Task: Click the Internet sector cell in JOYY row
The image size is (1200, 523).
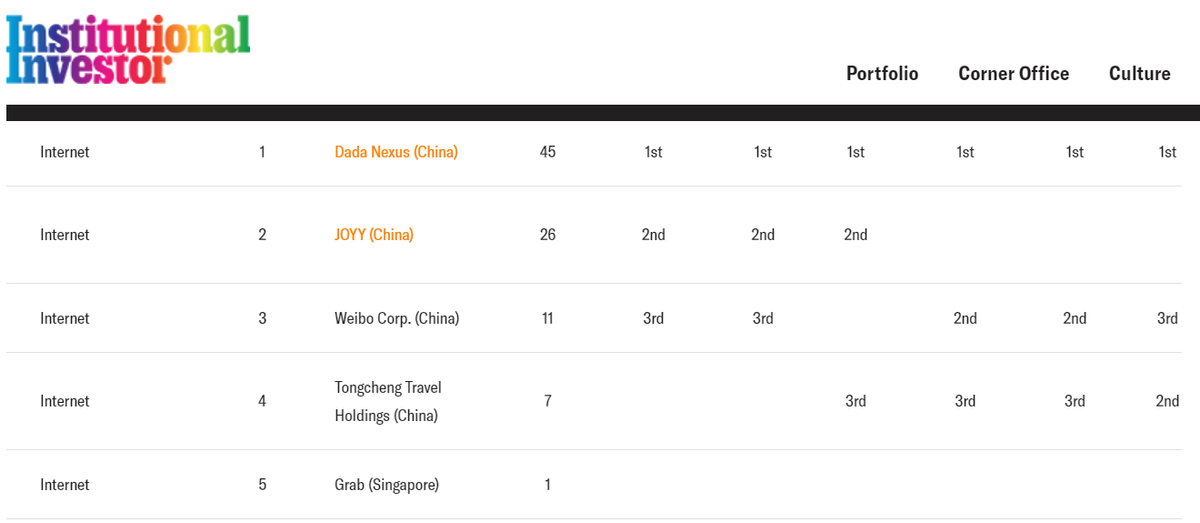Action: (65, 235)
